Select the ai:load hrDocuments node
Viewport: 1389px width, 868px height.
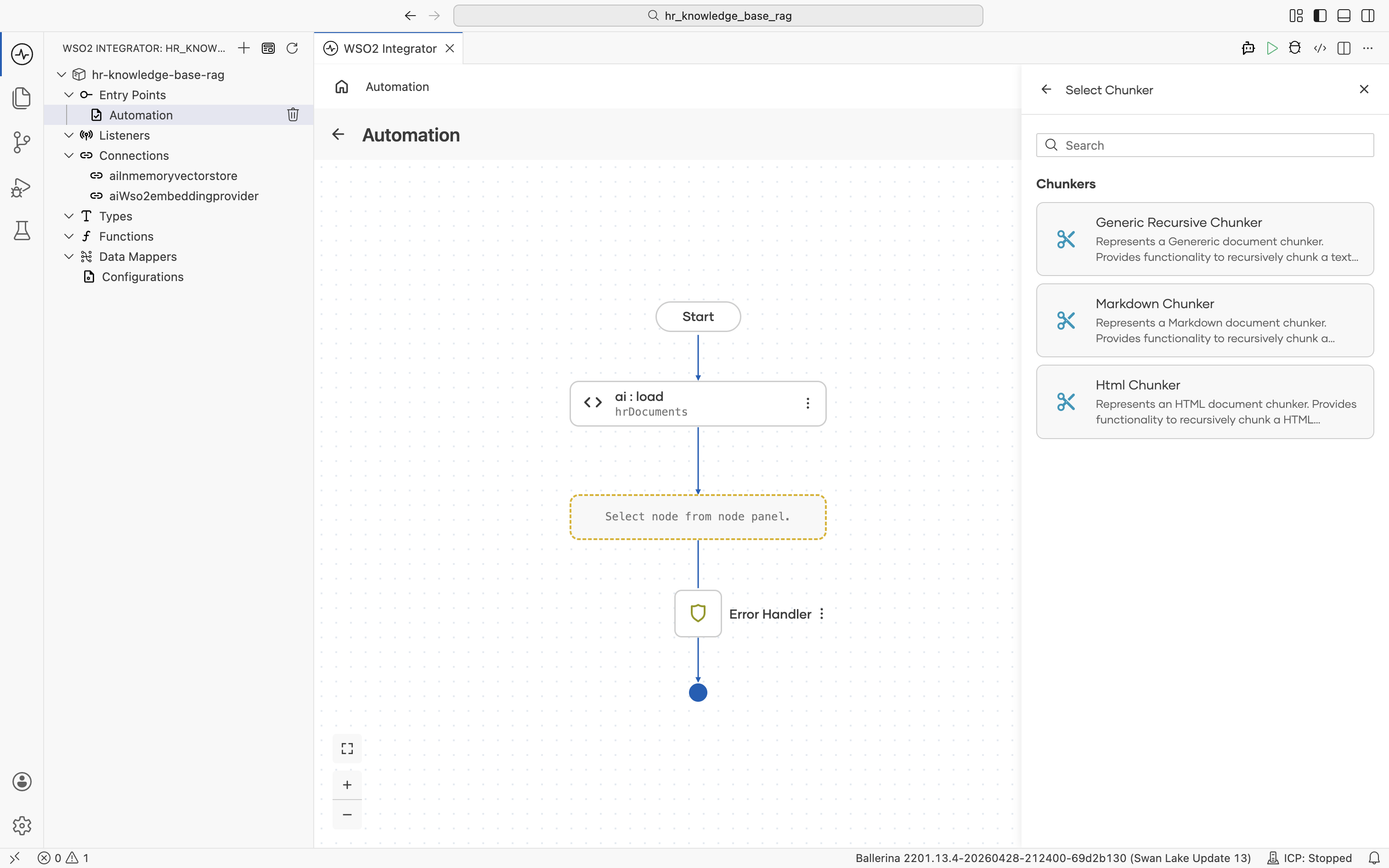click(x=698, y=404)
